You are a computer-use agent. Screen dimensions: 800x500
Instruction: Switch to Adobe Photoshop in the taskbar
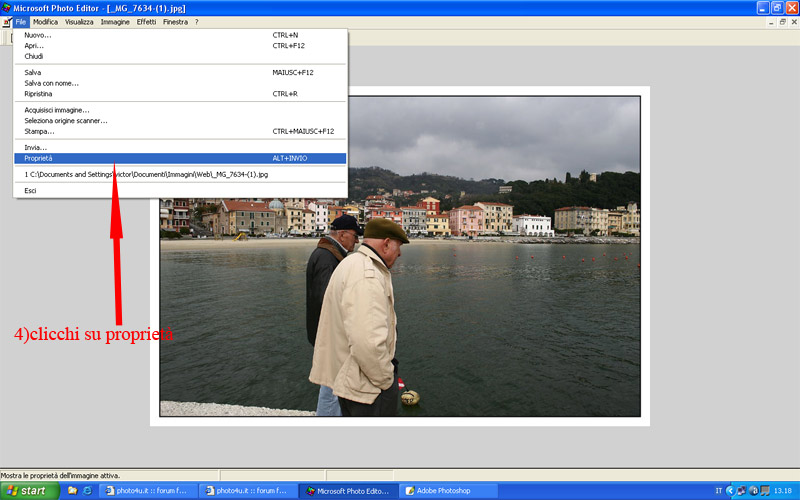446,491
